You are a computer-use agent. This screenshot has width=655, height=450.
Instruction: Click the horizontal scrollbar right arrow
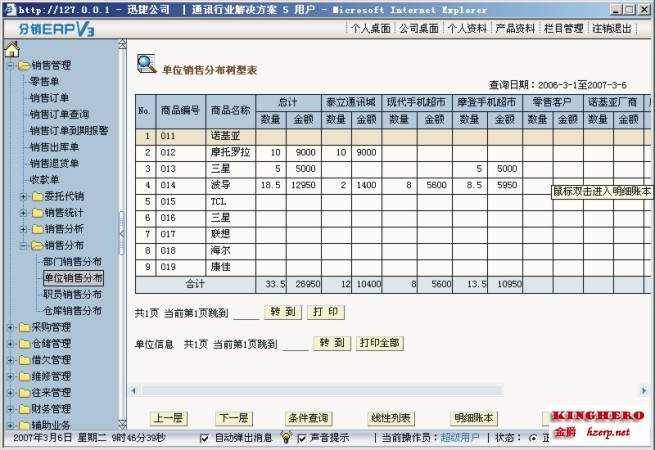pos(644,391)
